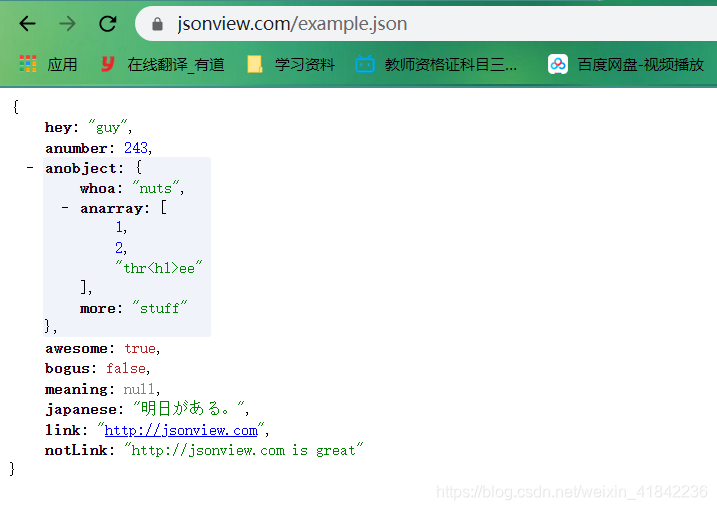Image resolution: width=717 pixels, height=510 pixels.
Task: Click the Baidu Netdisk cloud icon
Action: tap(557, 64)
